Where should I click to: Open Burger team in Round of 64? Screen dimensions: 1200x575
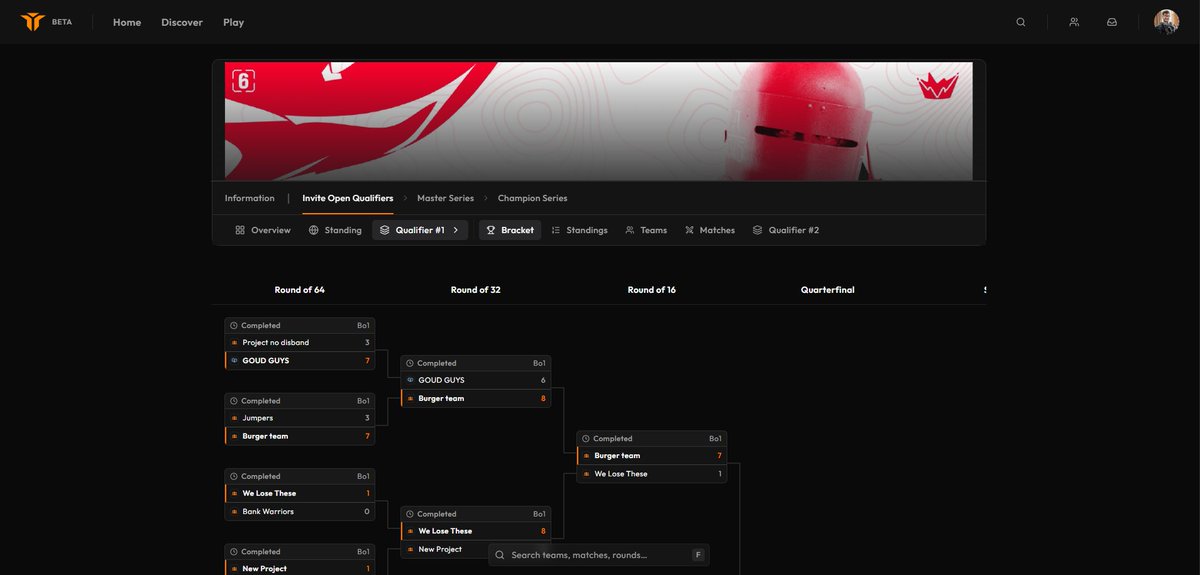pos(300,436)
